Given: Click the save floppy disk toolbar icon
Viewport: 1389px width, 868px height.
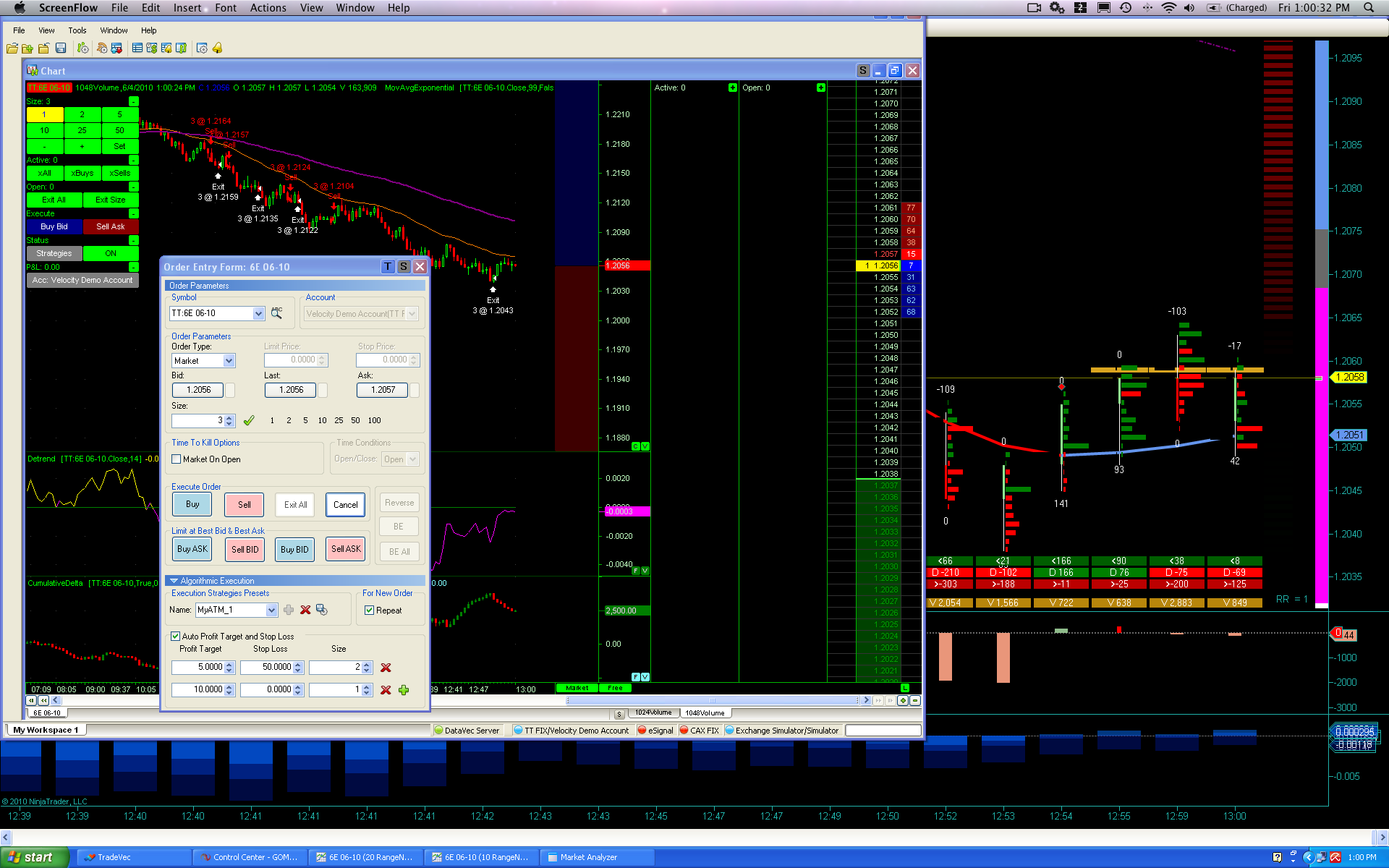Looking at the screenshot, I should pos(61,48).
